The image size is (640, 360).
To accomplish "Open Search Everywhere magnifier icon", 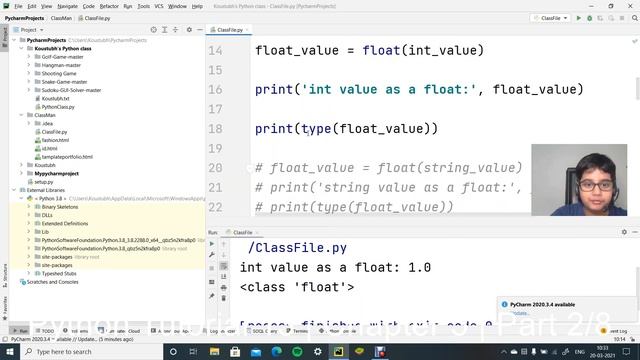I will 635,18.
